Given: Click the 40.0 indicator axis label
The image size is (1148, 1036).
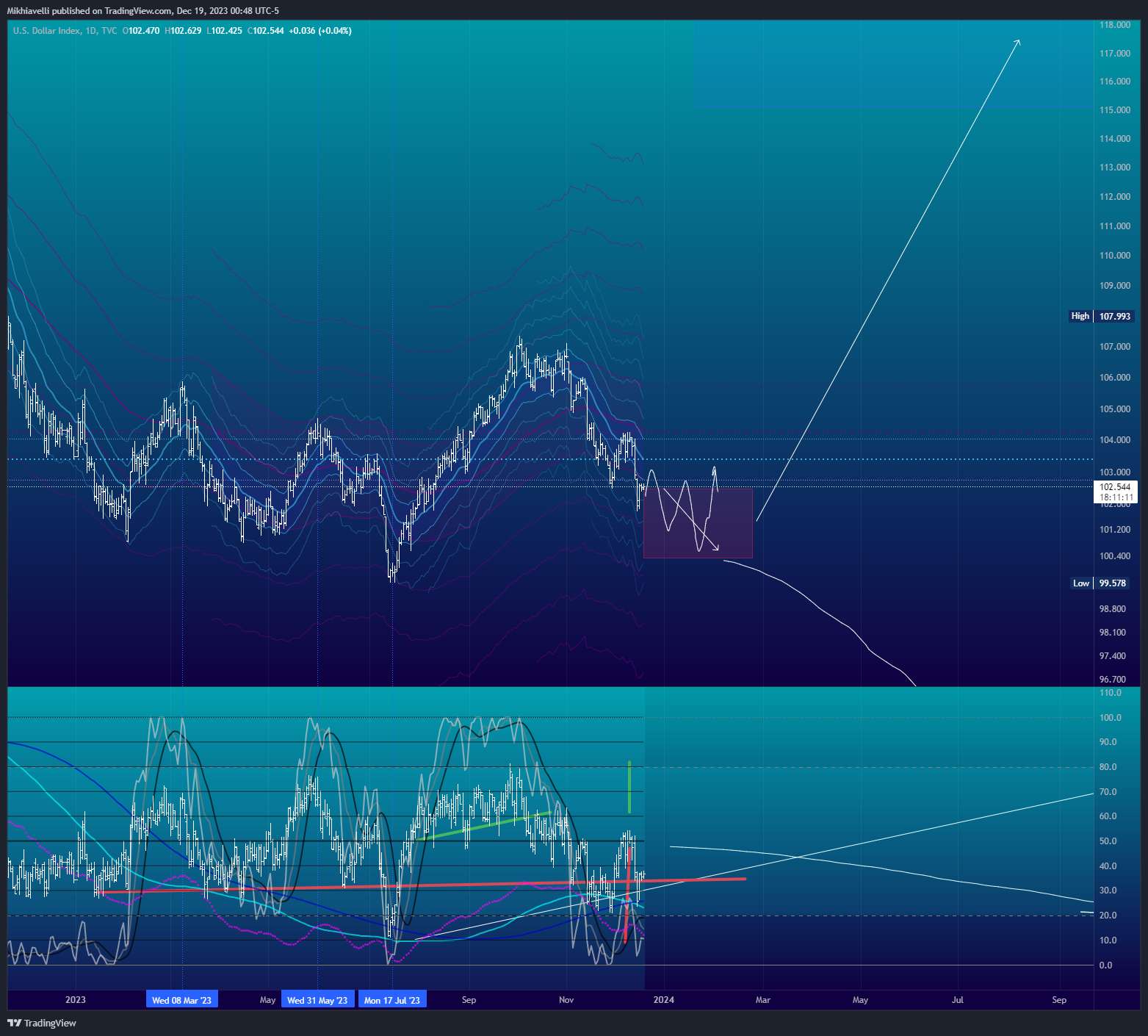Looking at the screenshot, I should (x=1108, y=866).
